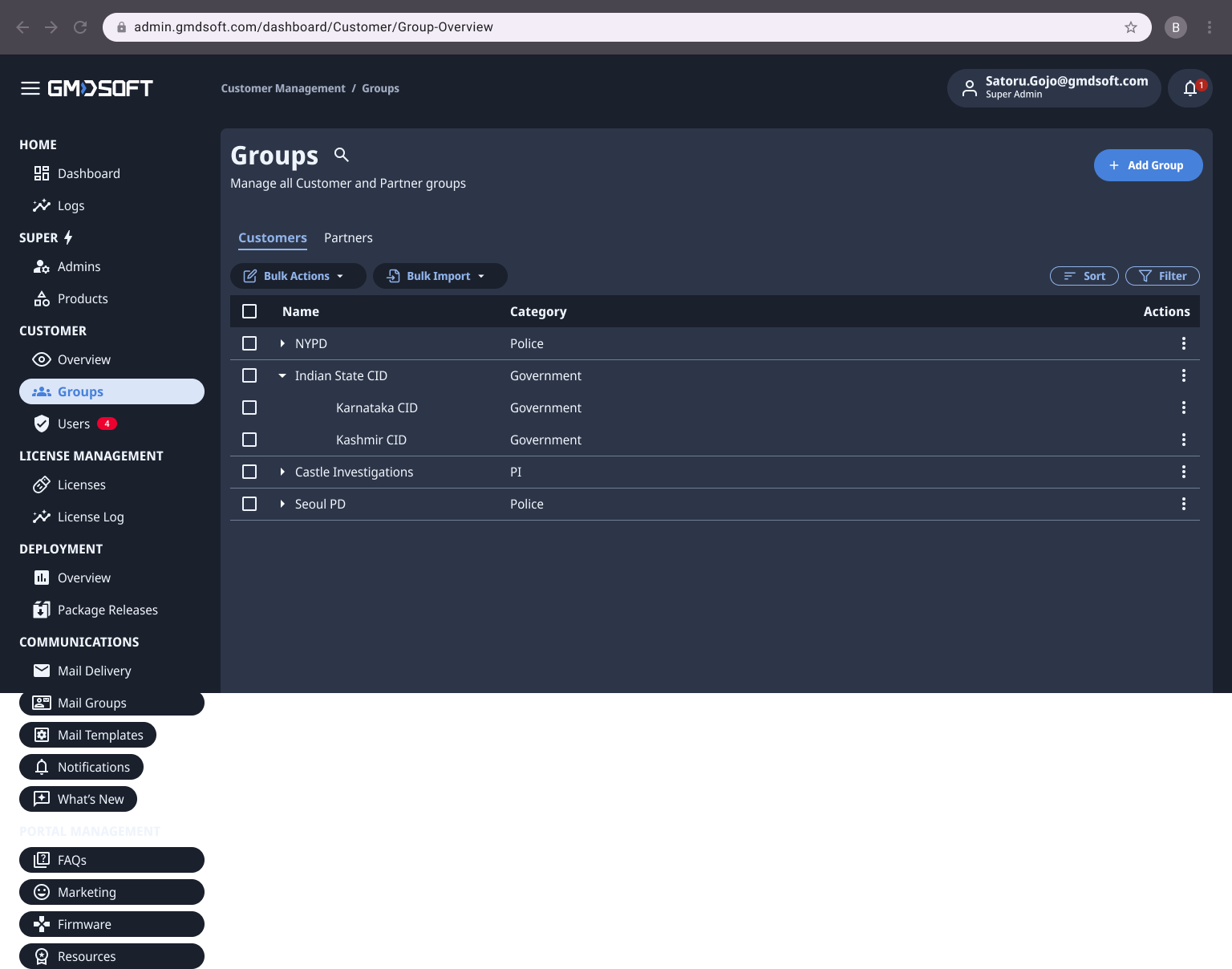Click the Logs sidebar icon

[42, 205]
